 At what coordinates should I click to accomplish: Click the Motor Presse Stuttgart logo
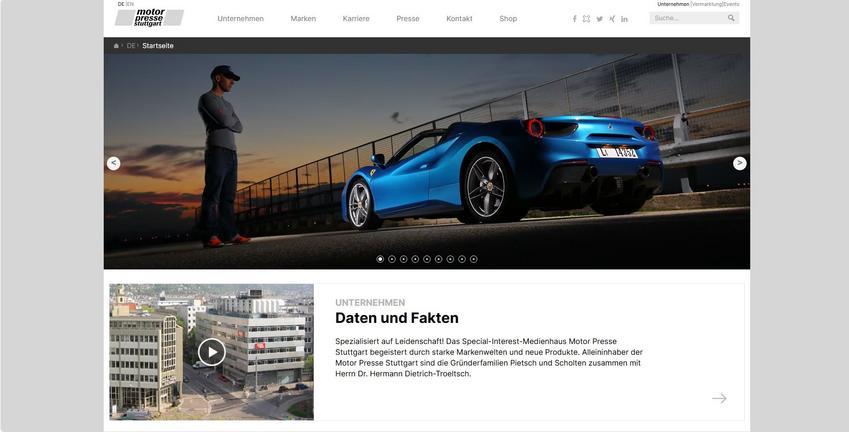[149, 17]
